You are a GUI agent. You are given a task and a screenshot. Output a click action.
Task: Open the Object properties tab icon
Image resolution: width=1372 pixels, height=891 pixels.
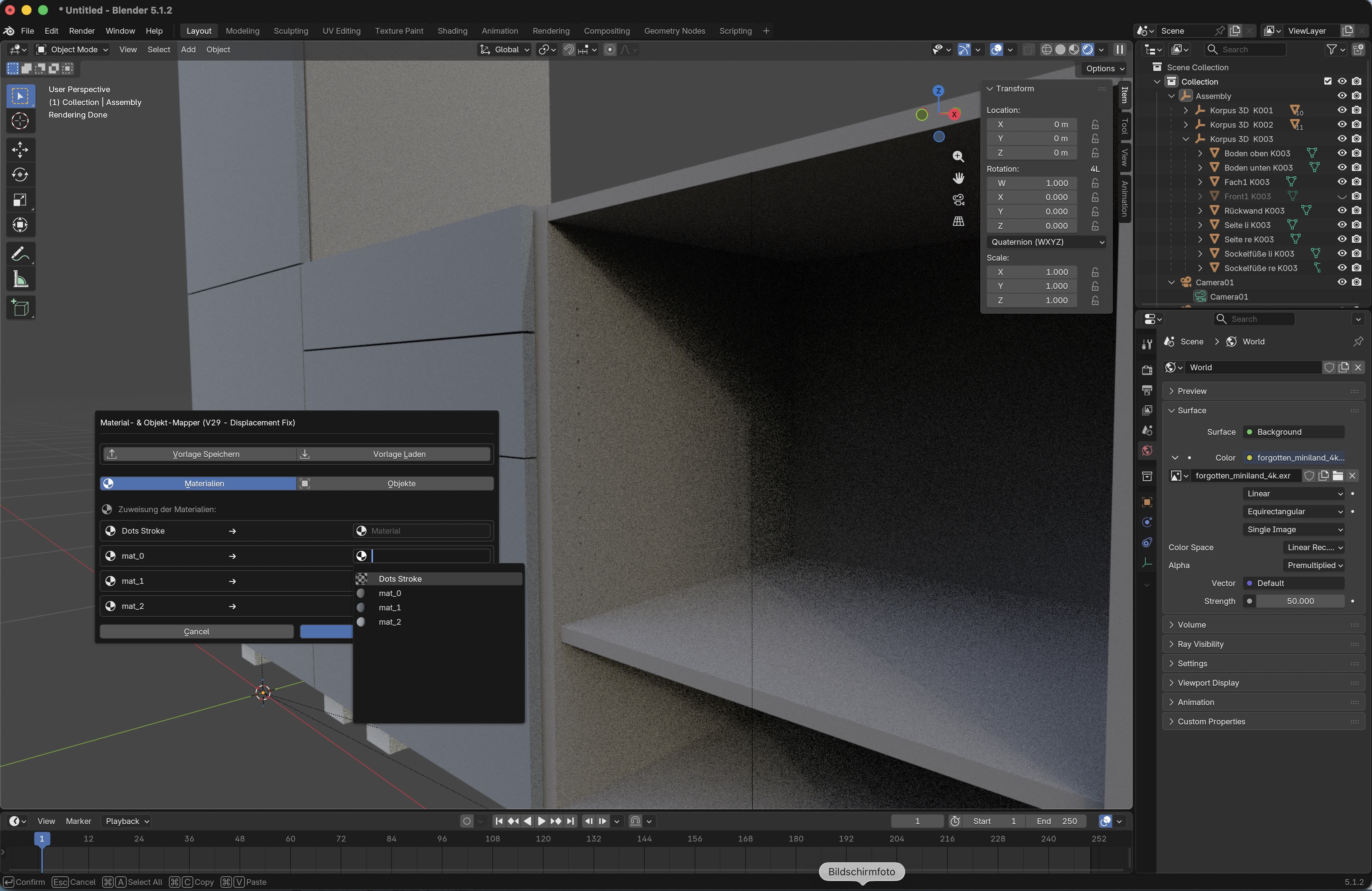click(1147, 502)
